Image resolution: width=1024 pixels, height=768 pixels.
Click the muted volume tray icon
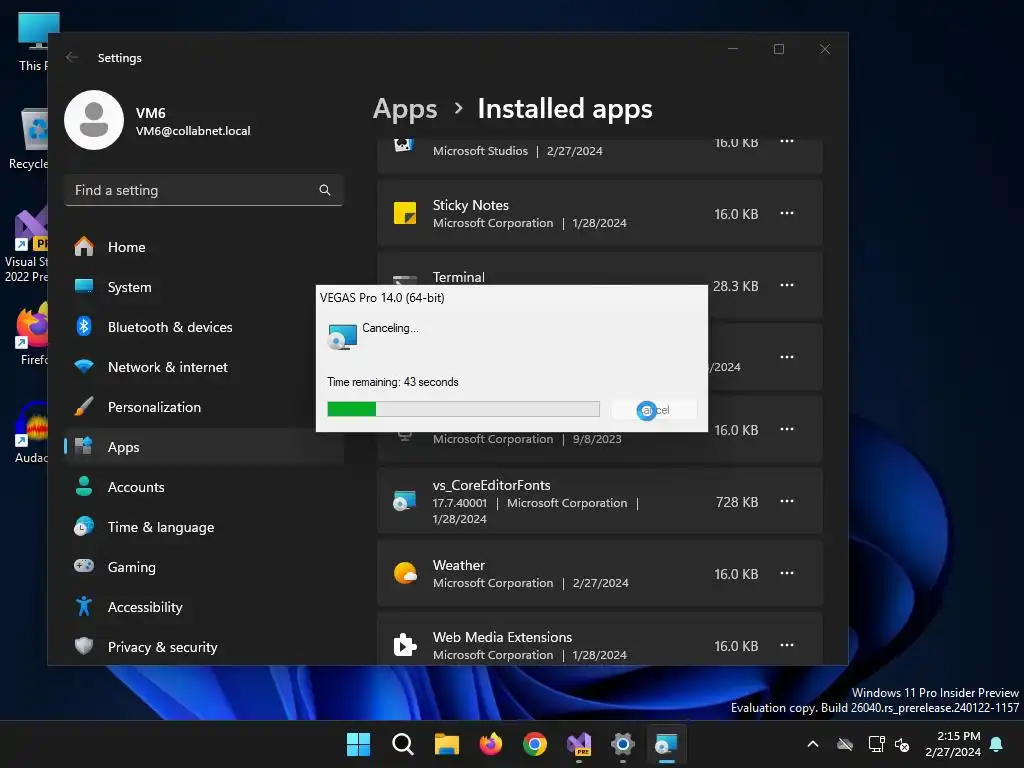pos(903,744)
